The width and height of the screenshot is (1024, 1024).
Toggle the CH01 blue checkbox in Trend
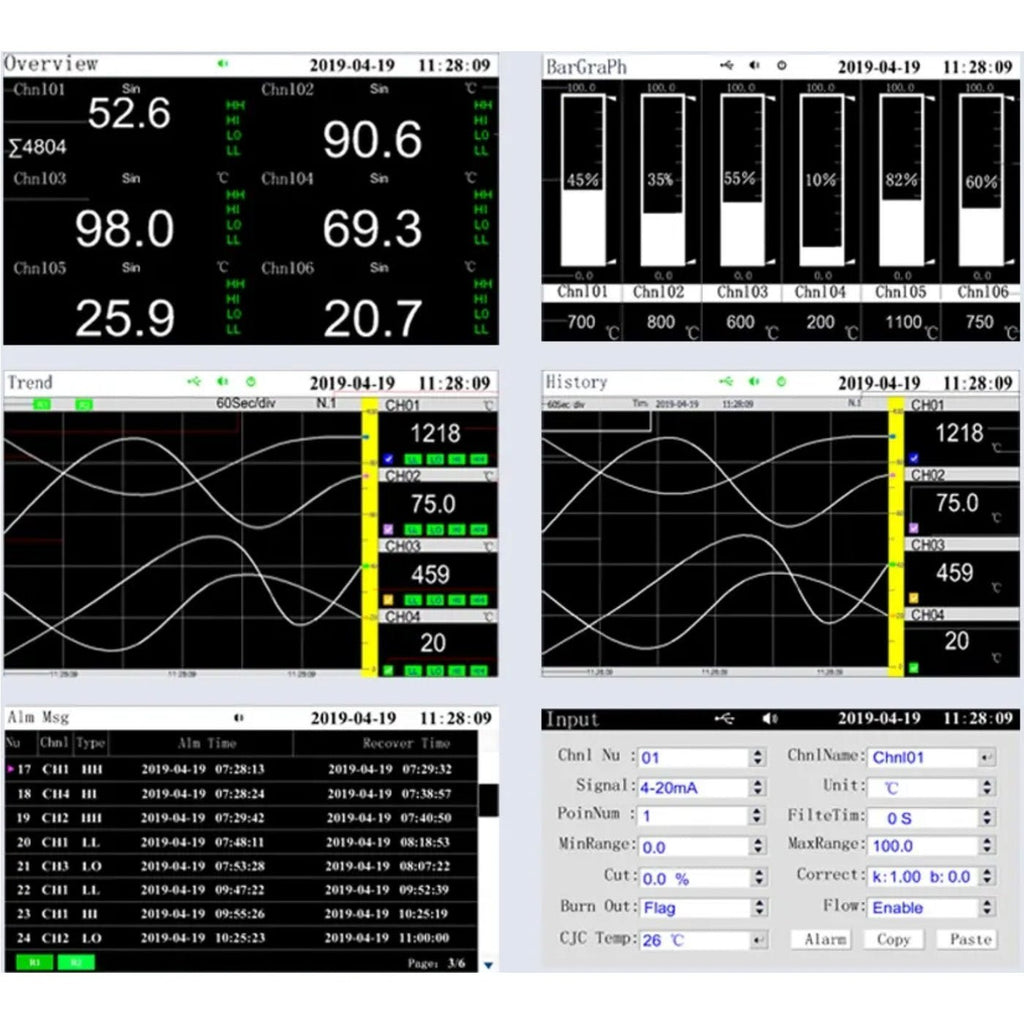[389, 459]
